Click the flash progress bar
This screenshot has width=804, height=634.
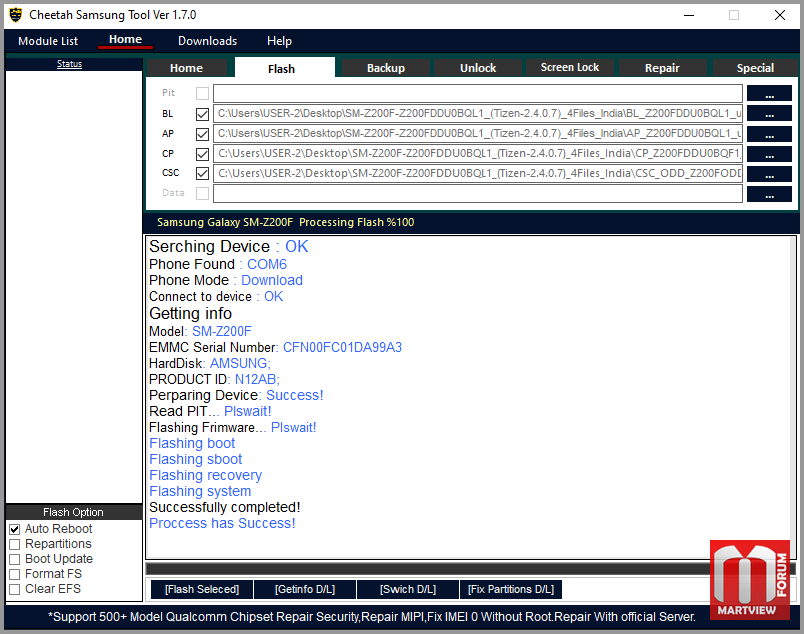[x=470, y=568]
